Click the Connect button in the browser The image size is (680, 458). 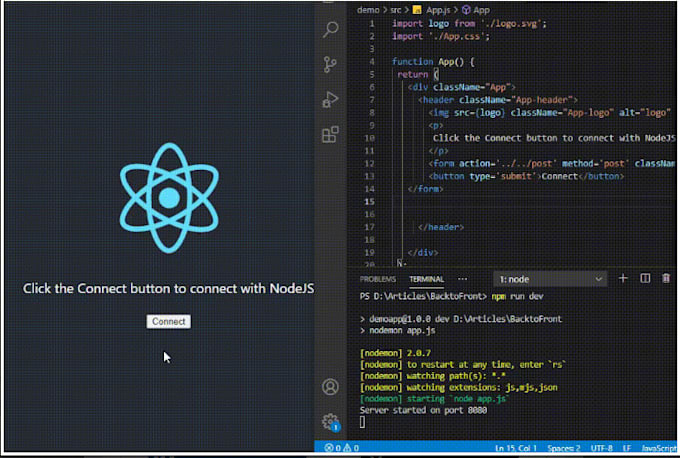(168, 321)
